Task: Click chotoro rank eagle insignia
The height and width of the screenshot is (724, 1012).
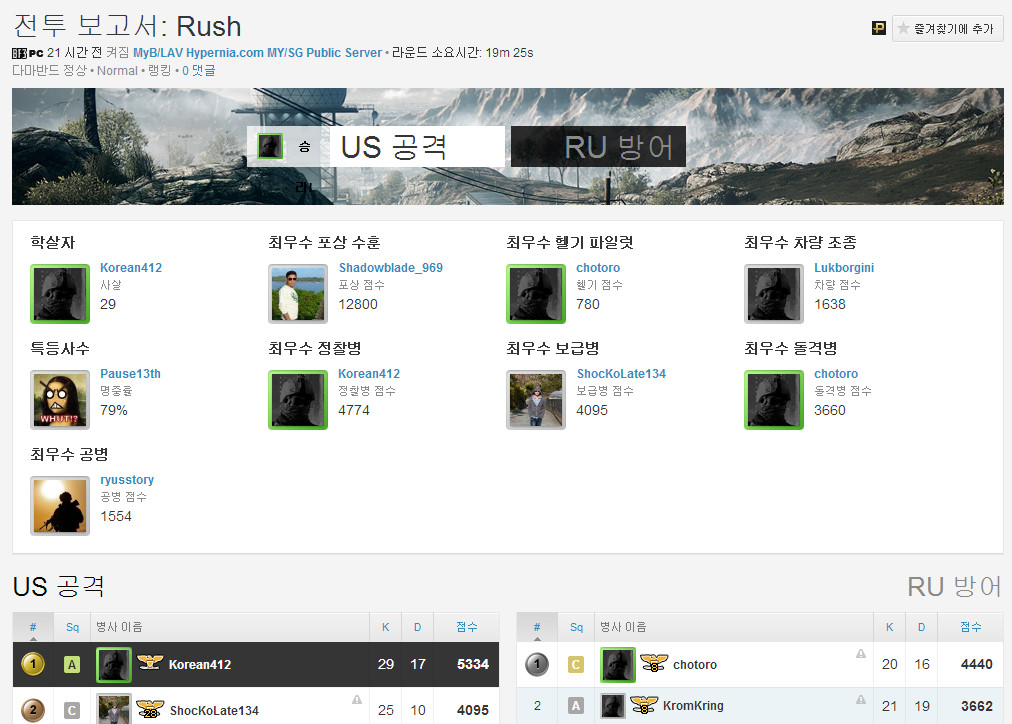Action: pyautogui.click(x=654, y=663)
